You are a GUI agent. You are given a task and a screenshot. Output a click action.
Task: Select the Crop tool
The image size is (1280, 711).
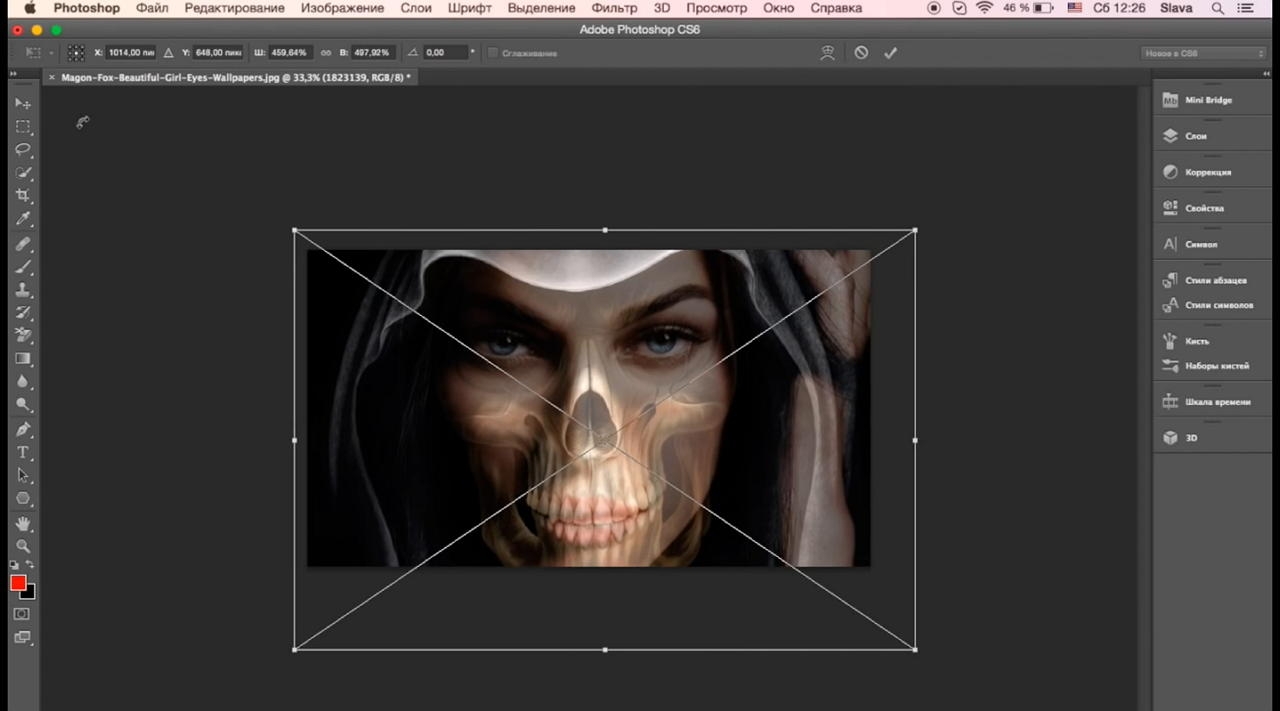click(23, 196)
